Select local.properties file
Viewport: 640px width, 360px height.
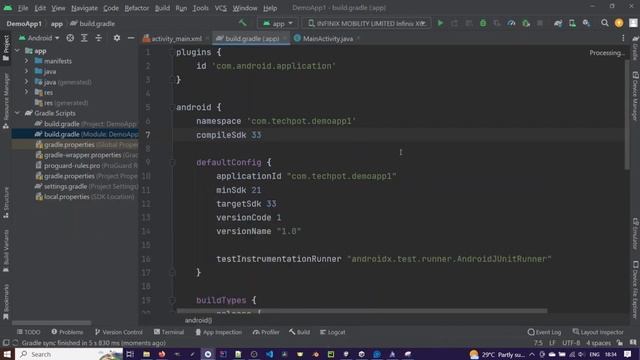point(85,197)
